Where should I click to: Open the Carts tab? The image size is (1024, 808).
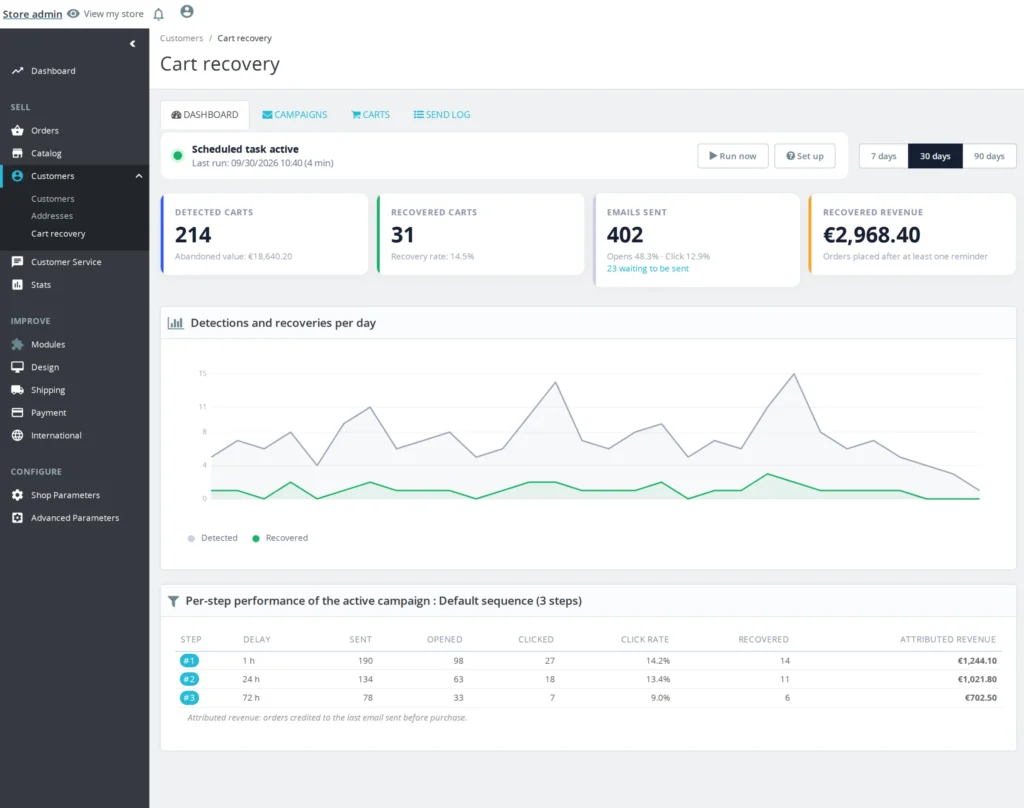pyautogui.click(x=370, y=115)
